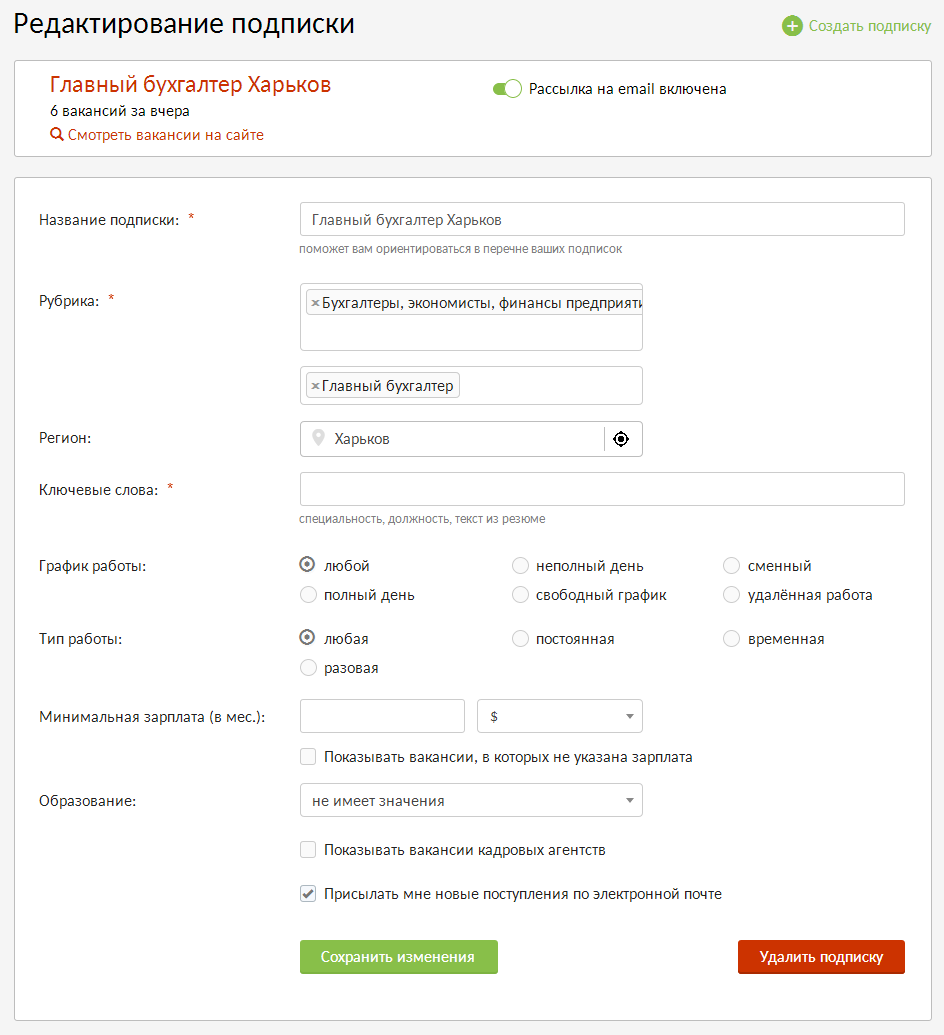This screenshot has width=944, height=1035.
Task: Enable Показывать вакансии кадровых агентств checkbox
Action: (x=308, y=850)
